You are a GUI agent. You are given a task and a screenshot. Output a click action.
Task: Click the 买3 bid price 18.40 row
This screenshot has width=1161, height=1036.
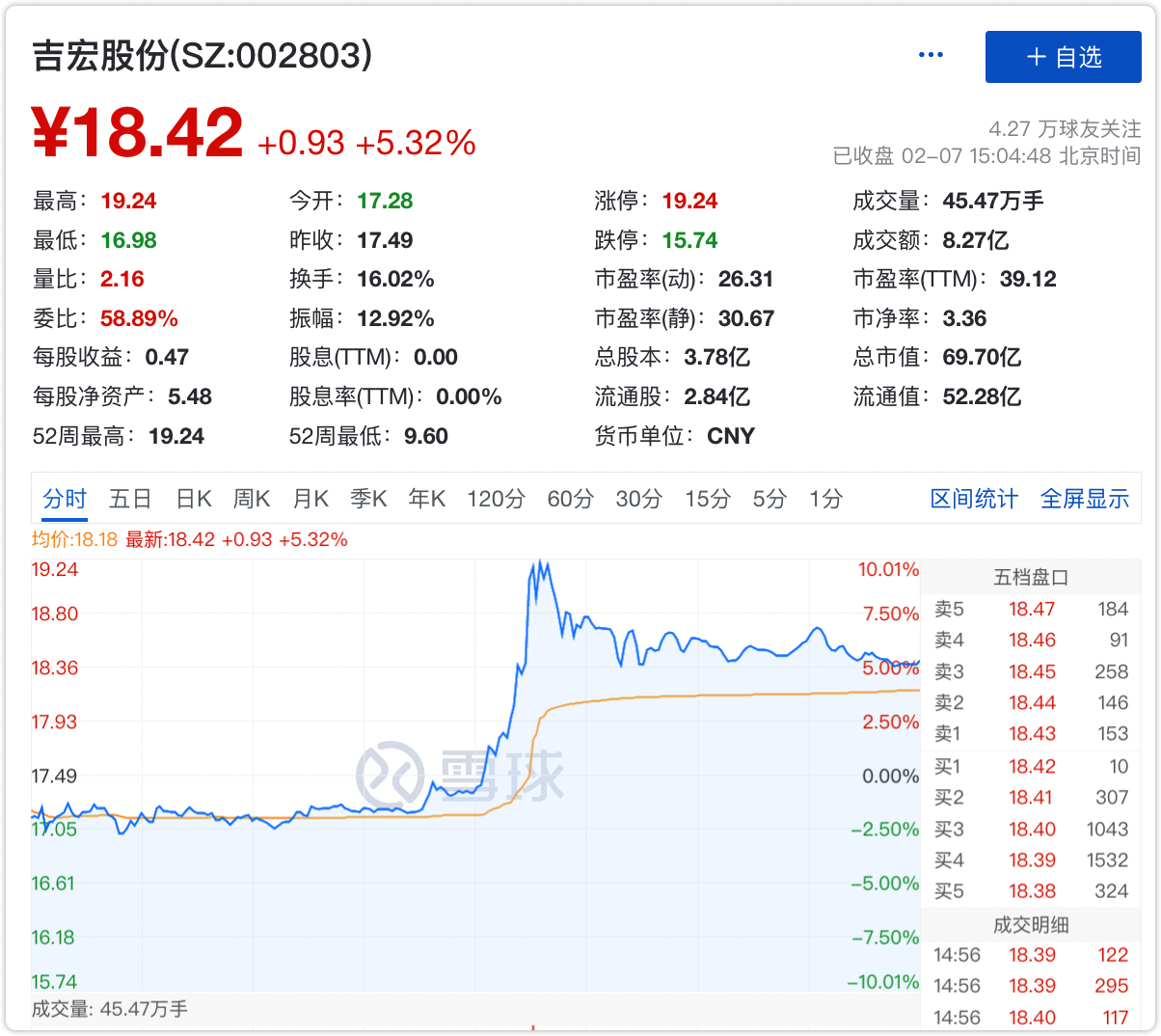click(1031, 830)
